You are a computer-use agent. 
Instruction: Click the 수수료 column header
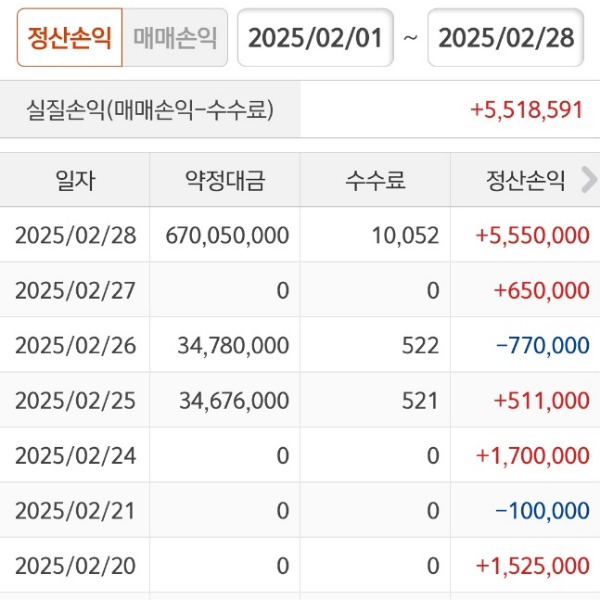(x=375, y=181)
